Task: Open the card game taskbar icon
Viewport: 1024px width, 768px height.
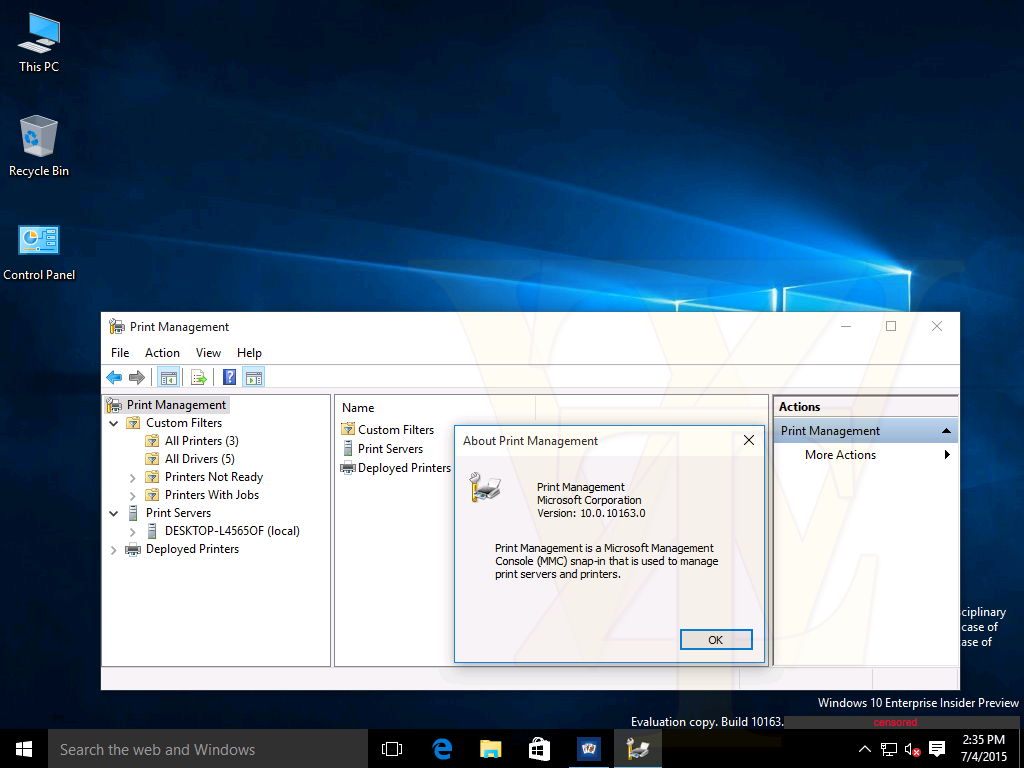Action: coord(588,748)
